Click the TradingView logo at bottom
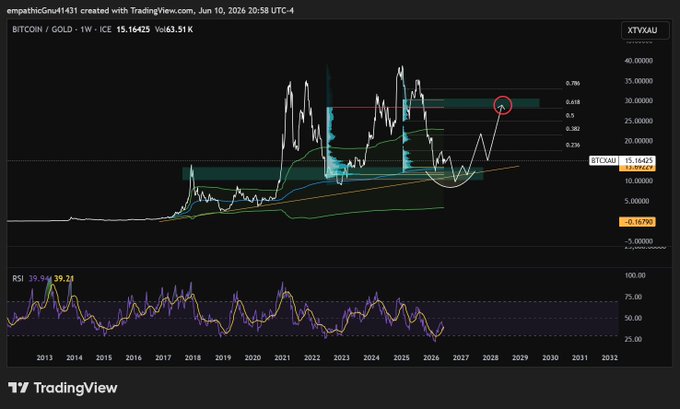 63,387
